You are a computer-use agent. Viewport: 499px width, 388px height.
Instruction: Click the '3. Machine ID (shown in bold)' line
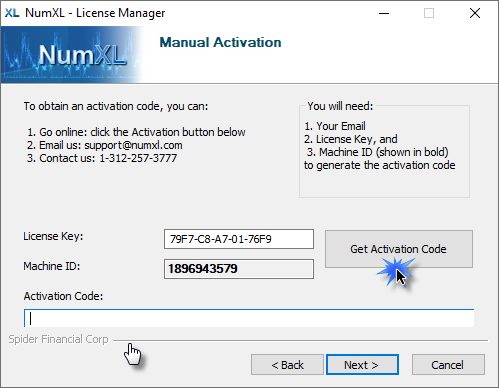tap(377, 152)
